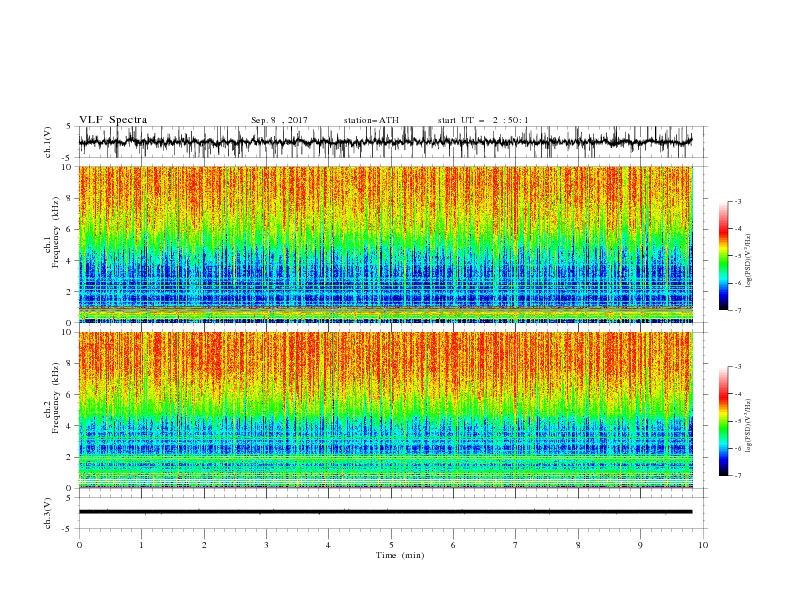The image size is (792, 612).
Task: Click the ch.1 'Frequency (kHz)' axis label
Action: [56, 232]
